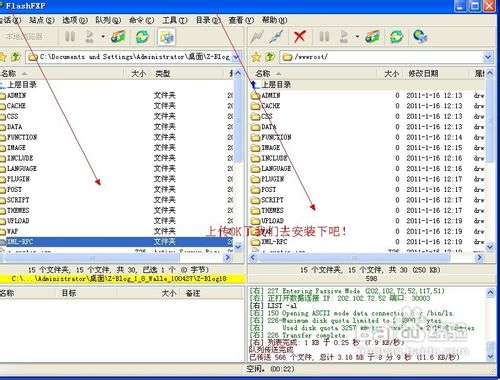Screen dimensions: 500x380
Task: Click right pane horizontal scroll left arrow
Action: click(253, 257)
